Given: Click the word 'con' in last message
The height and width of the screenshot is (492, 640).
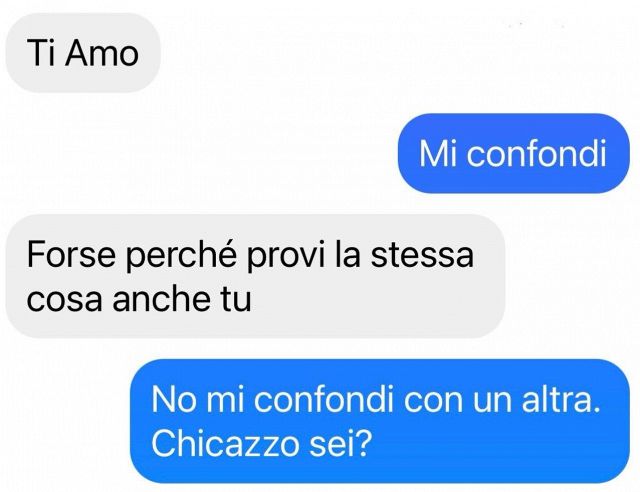Looking at the screenshot, I should (433, 401).
